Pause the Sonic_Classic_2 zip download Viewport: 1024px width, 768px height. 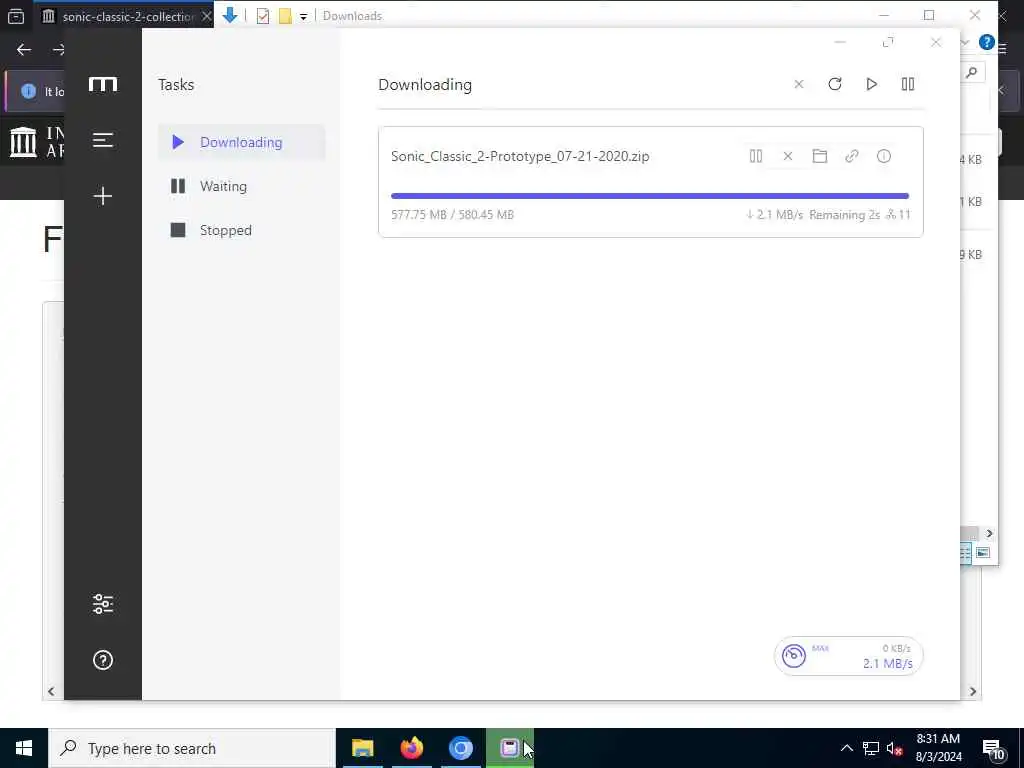[x=756, y=156]
